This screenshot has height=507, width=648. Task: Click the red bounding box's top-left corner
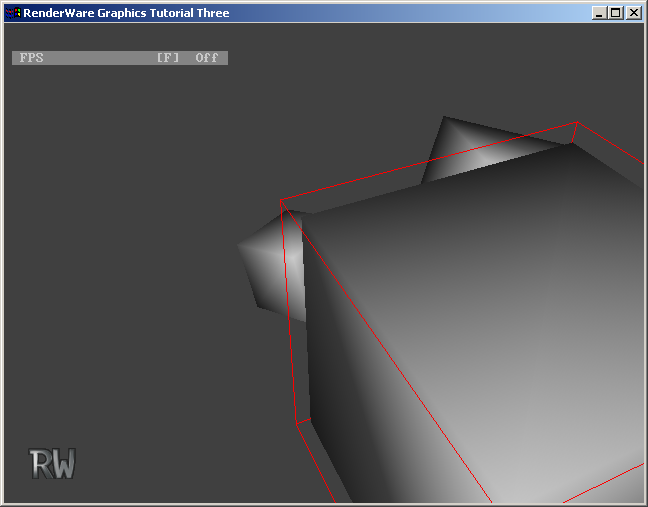coord(282,203)
